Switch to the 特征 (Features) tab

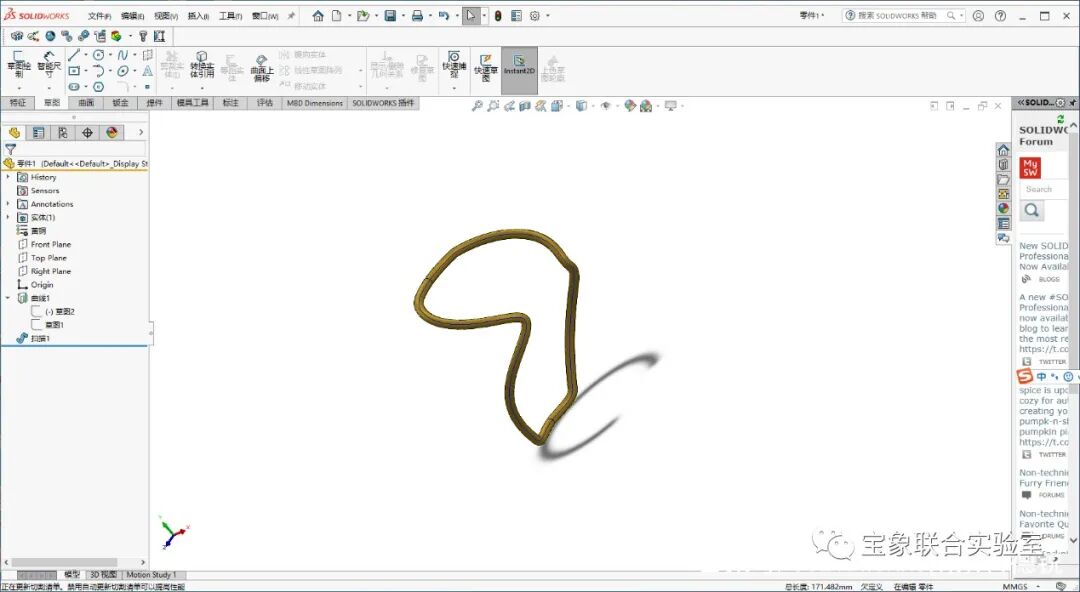pyautogui.click(x=18, y=103)
